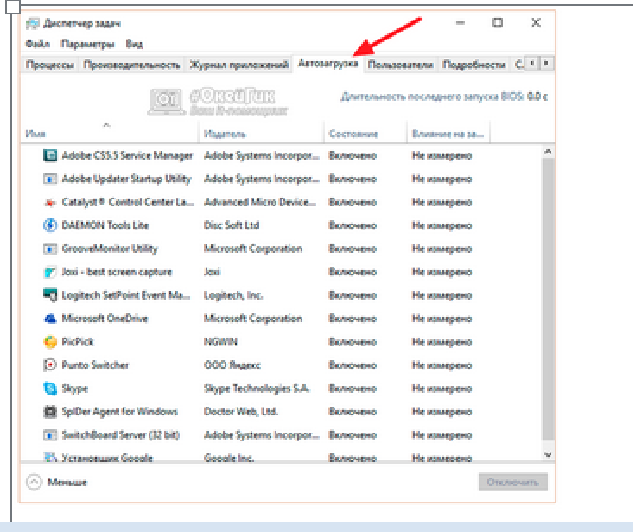Select the Punto Switcher name text

click(x=95, y=365)
